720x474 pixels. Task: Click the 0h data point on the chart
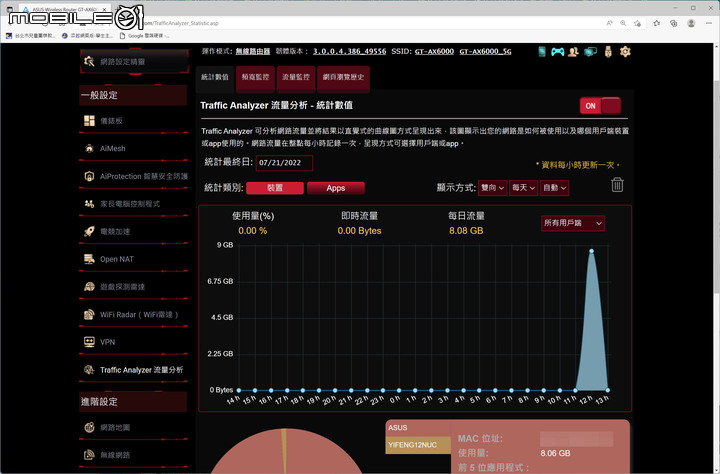click(399, 390)
